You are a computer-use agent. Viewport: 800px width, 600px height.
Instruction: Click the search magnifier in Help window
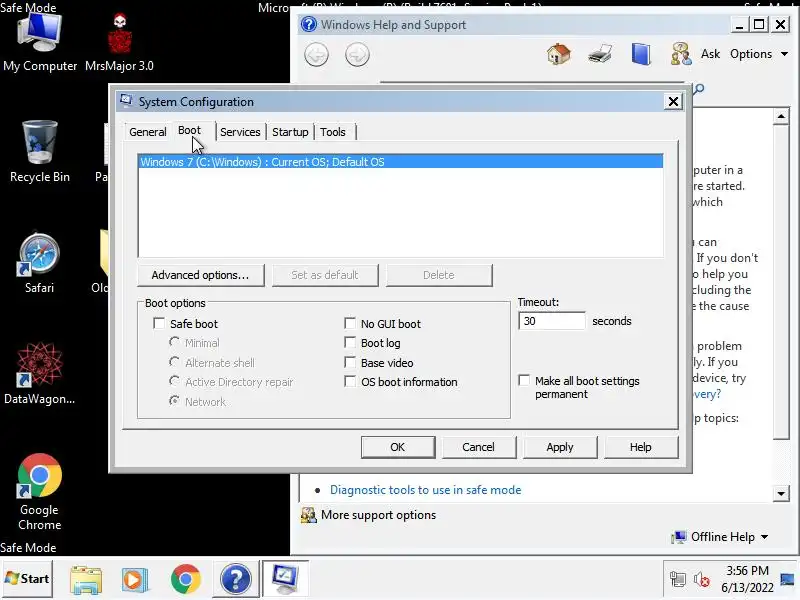(x=699, y=89)
